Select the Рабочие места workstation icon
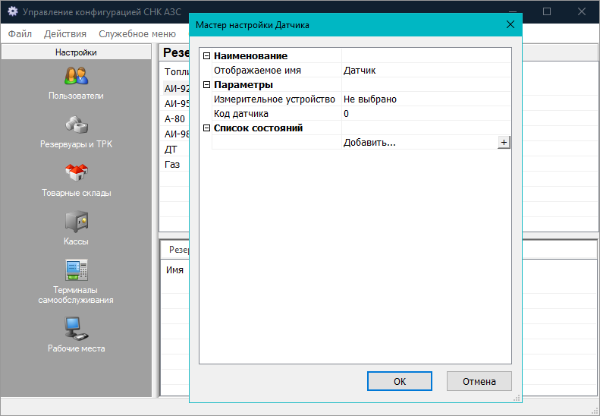 pos(77,327)
